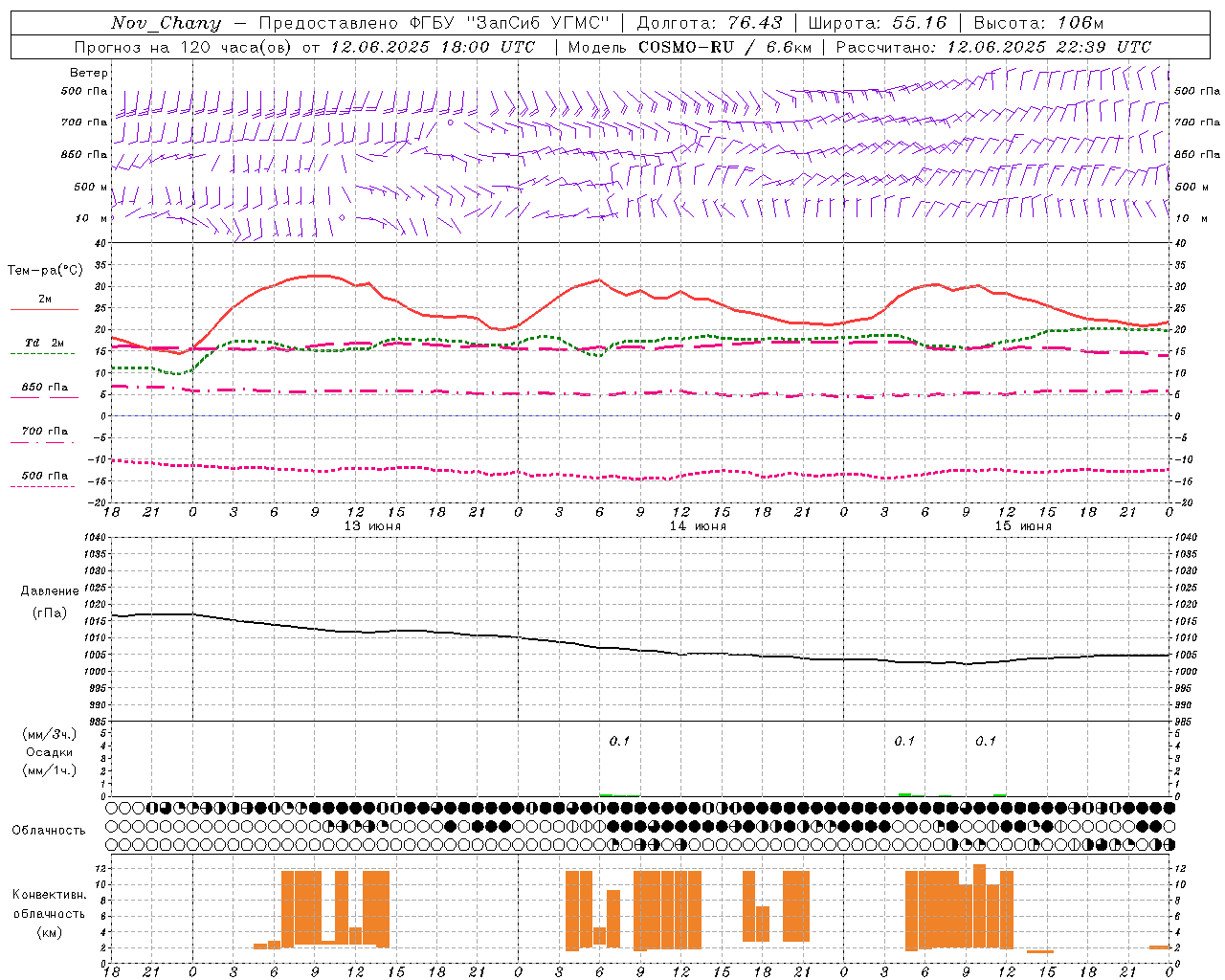The image size is (1225, 980).
Task: Click the (мм/3ч.) precipitation unit label
Action: point(50,734)
